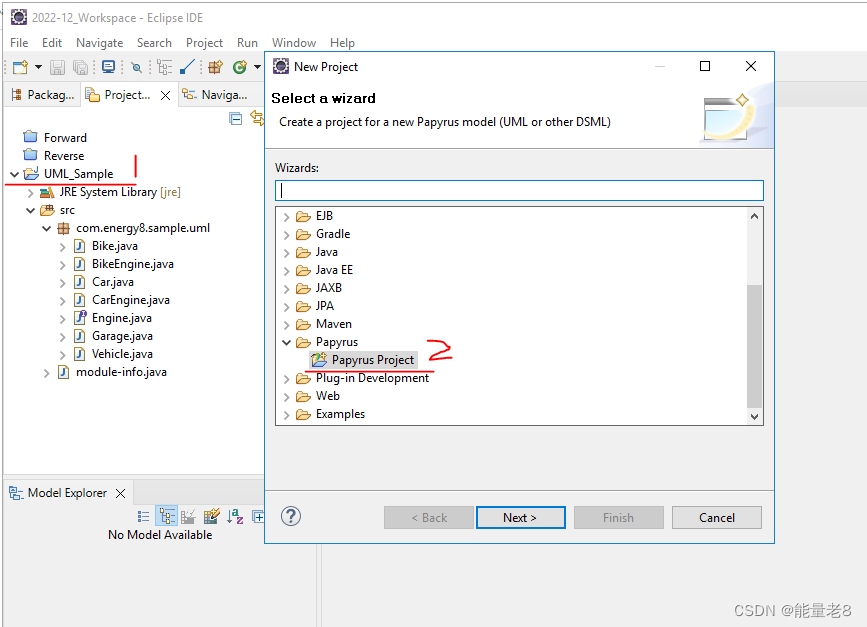Click the Web folder icon in wizards list
The height and width of the screenshot is (627, 867).
(303, 396)
